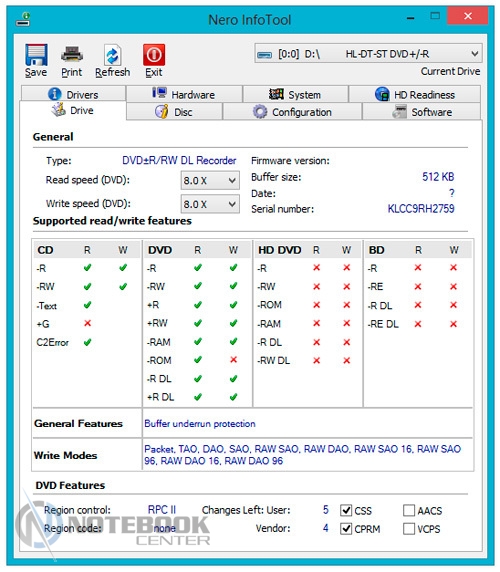This screenshot has height=572, width=500.
Task: Toggle the CPRM checkbox
Action: 346,528
